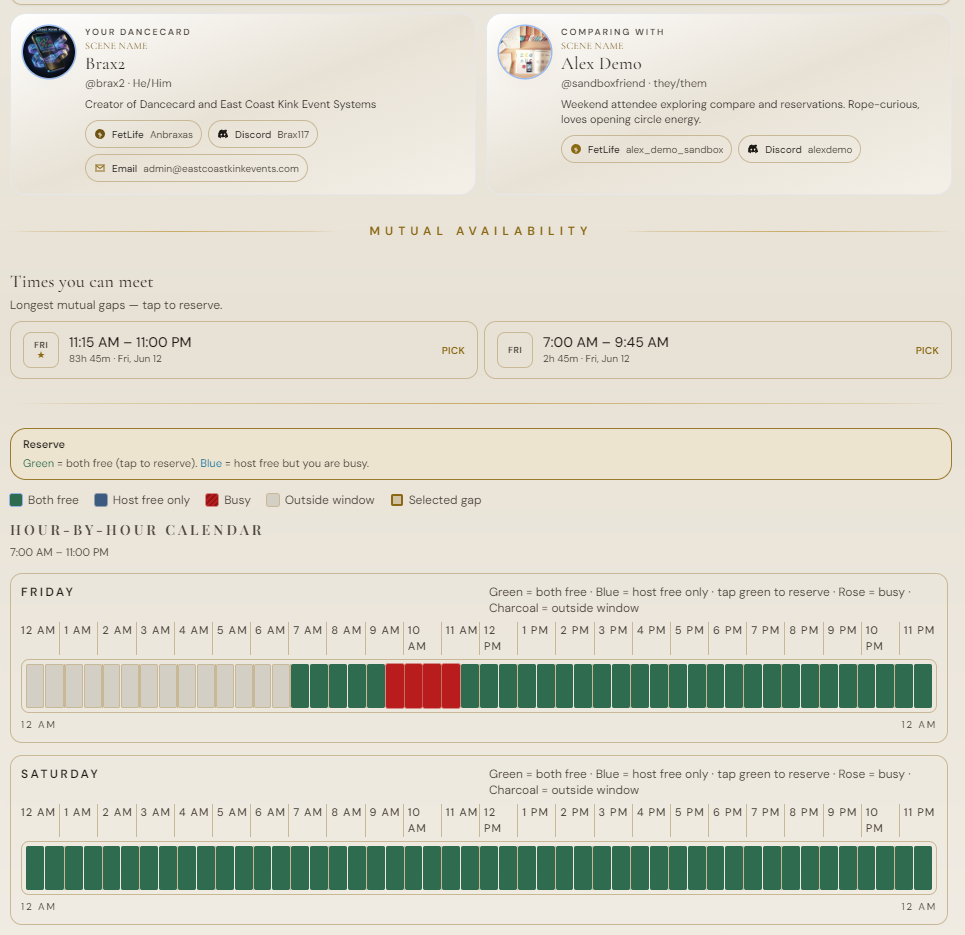Click the Alex Demo scene name
Screen dimensions: 965x935
601,64
